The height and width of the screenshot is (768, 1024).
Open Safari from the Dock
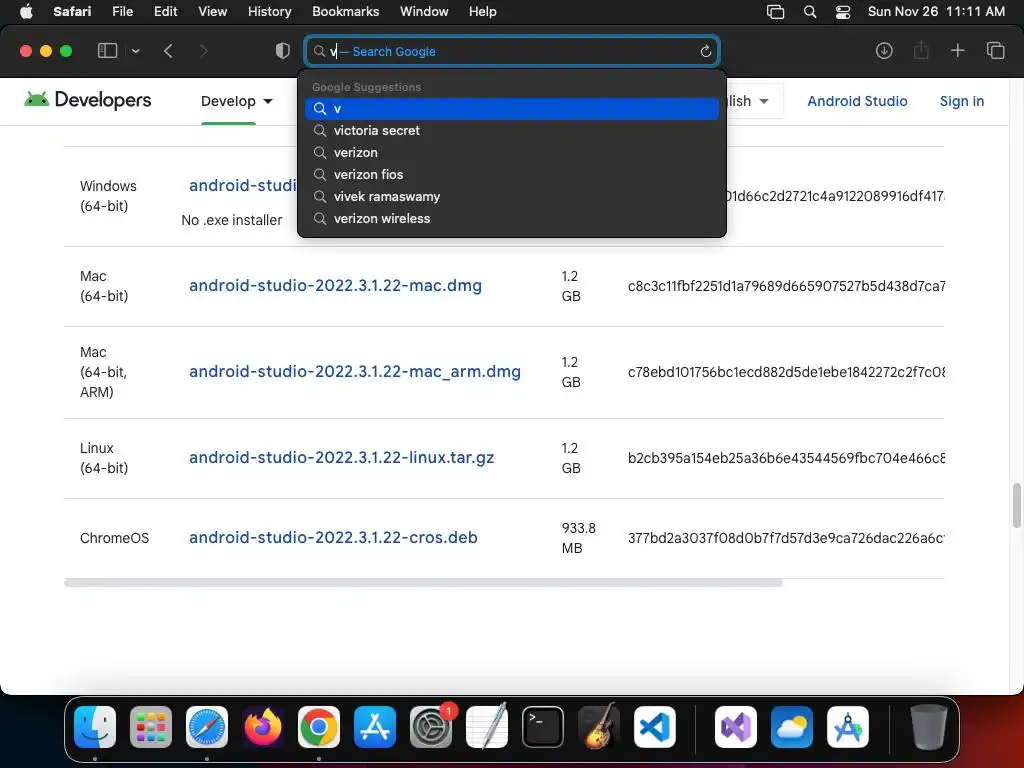point(207,727)
